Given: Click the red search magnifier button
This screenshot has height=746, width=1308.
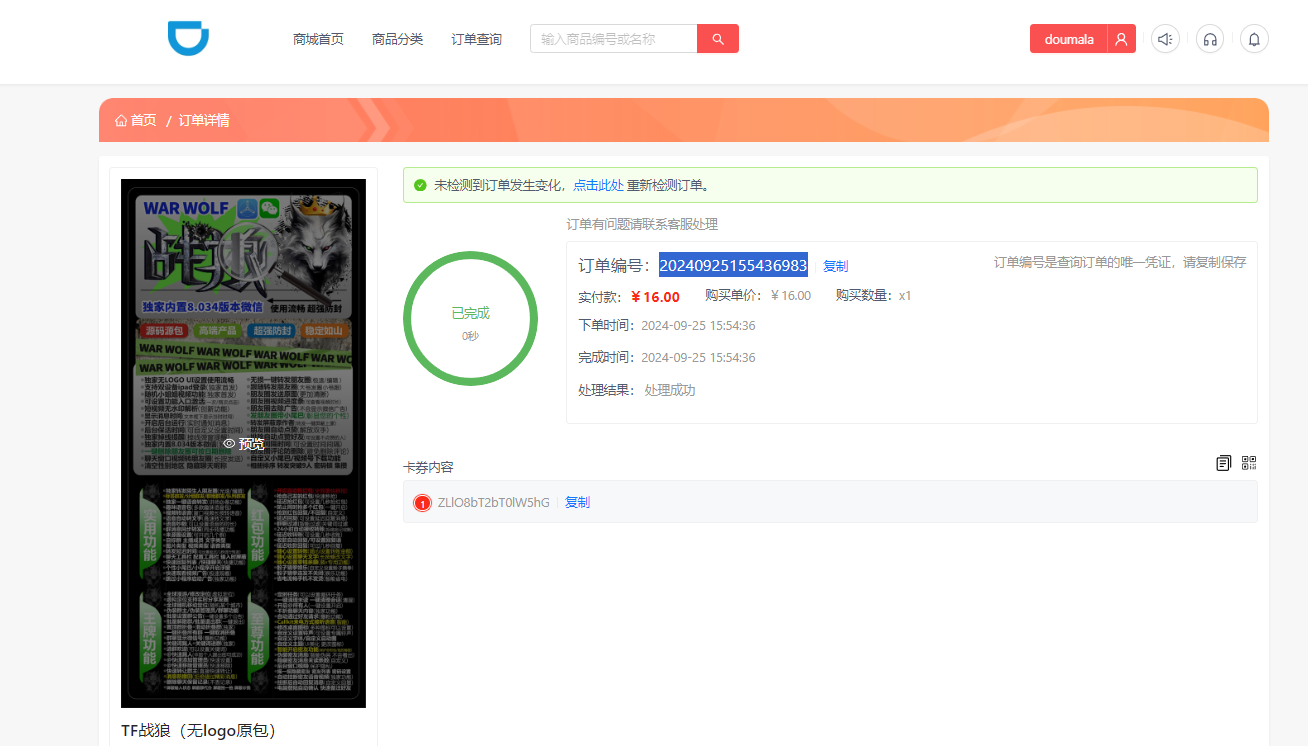Looking at the screenshot, I should click(x=718, y=39).
